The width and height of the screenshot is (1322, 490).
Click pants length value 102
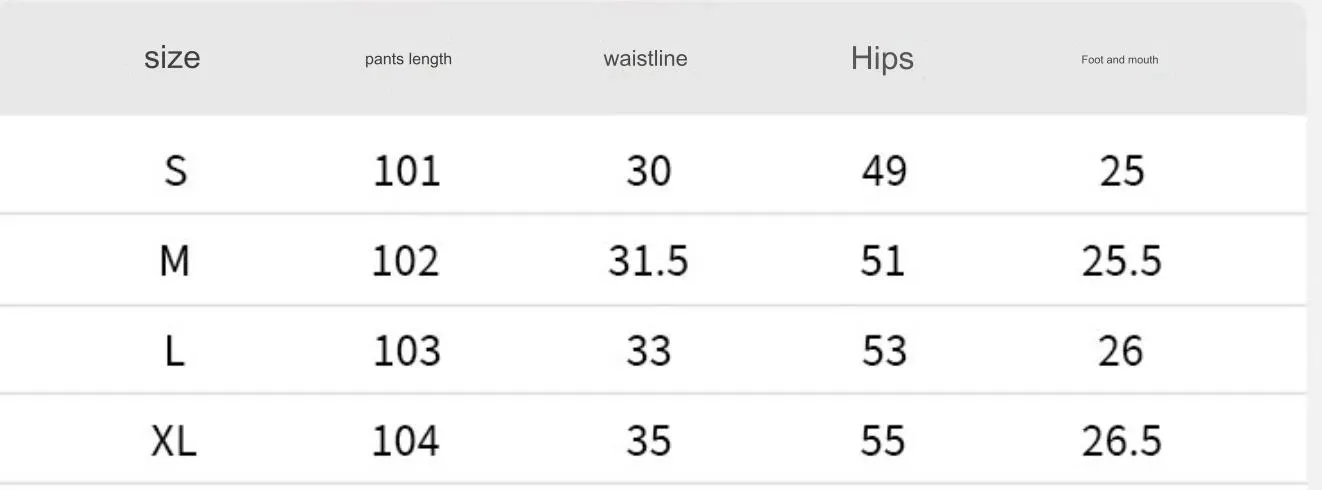tap(406, 261)
